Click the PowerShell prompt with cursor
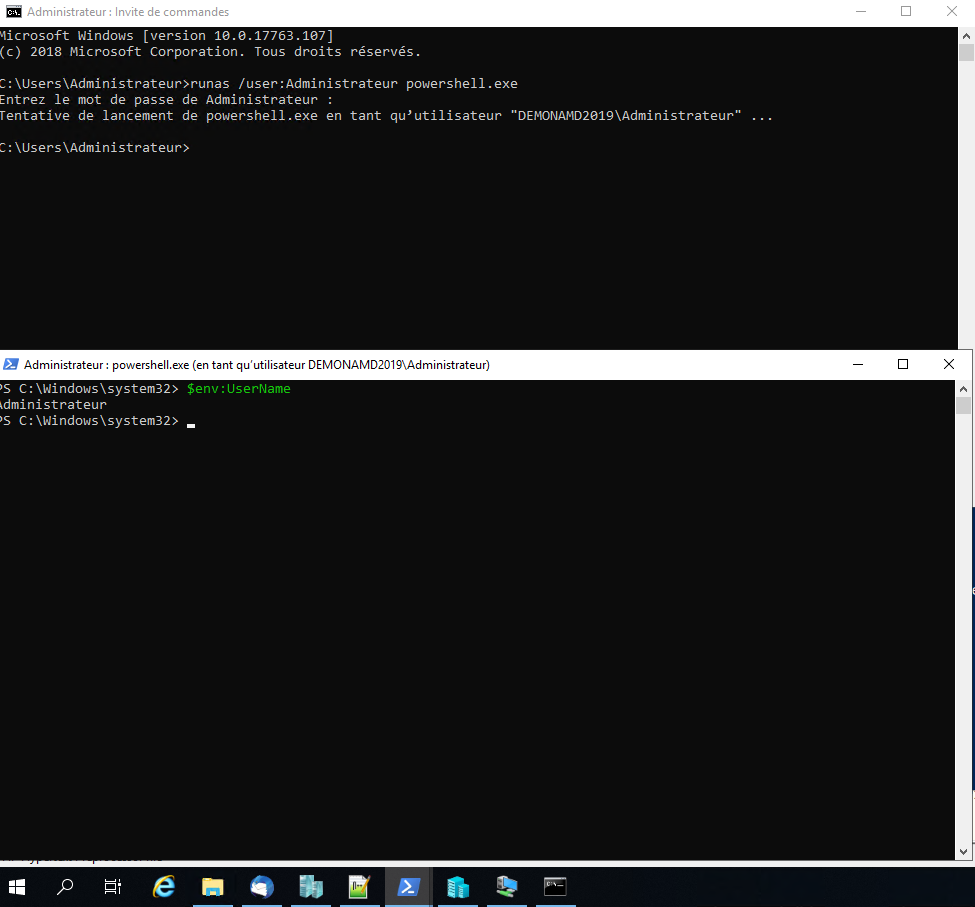Screen dimensions: 975x907 click(97, 421)
